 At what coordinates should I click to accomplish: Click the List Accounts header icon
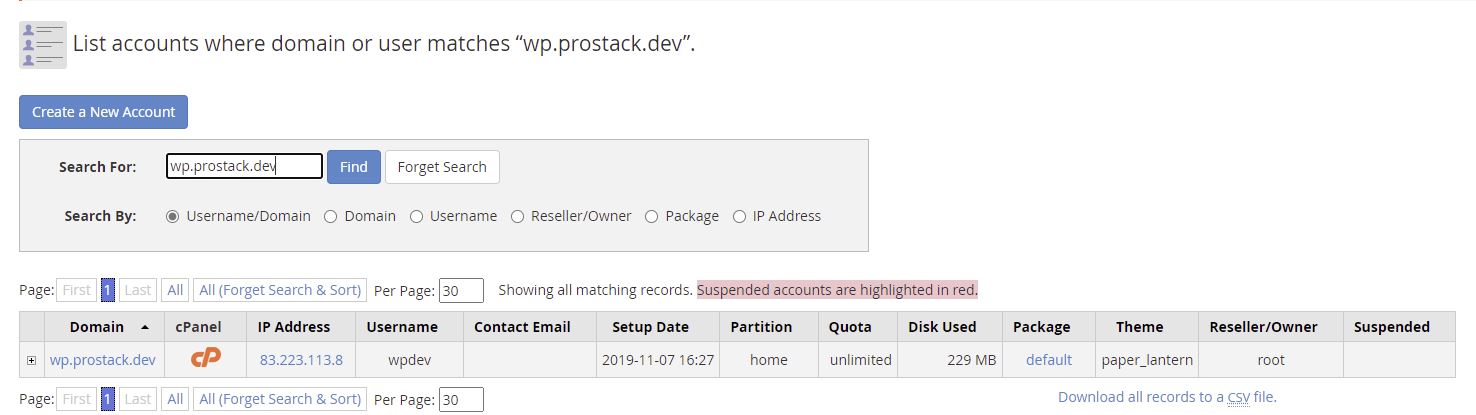tap(43, 44)
